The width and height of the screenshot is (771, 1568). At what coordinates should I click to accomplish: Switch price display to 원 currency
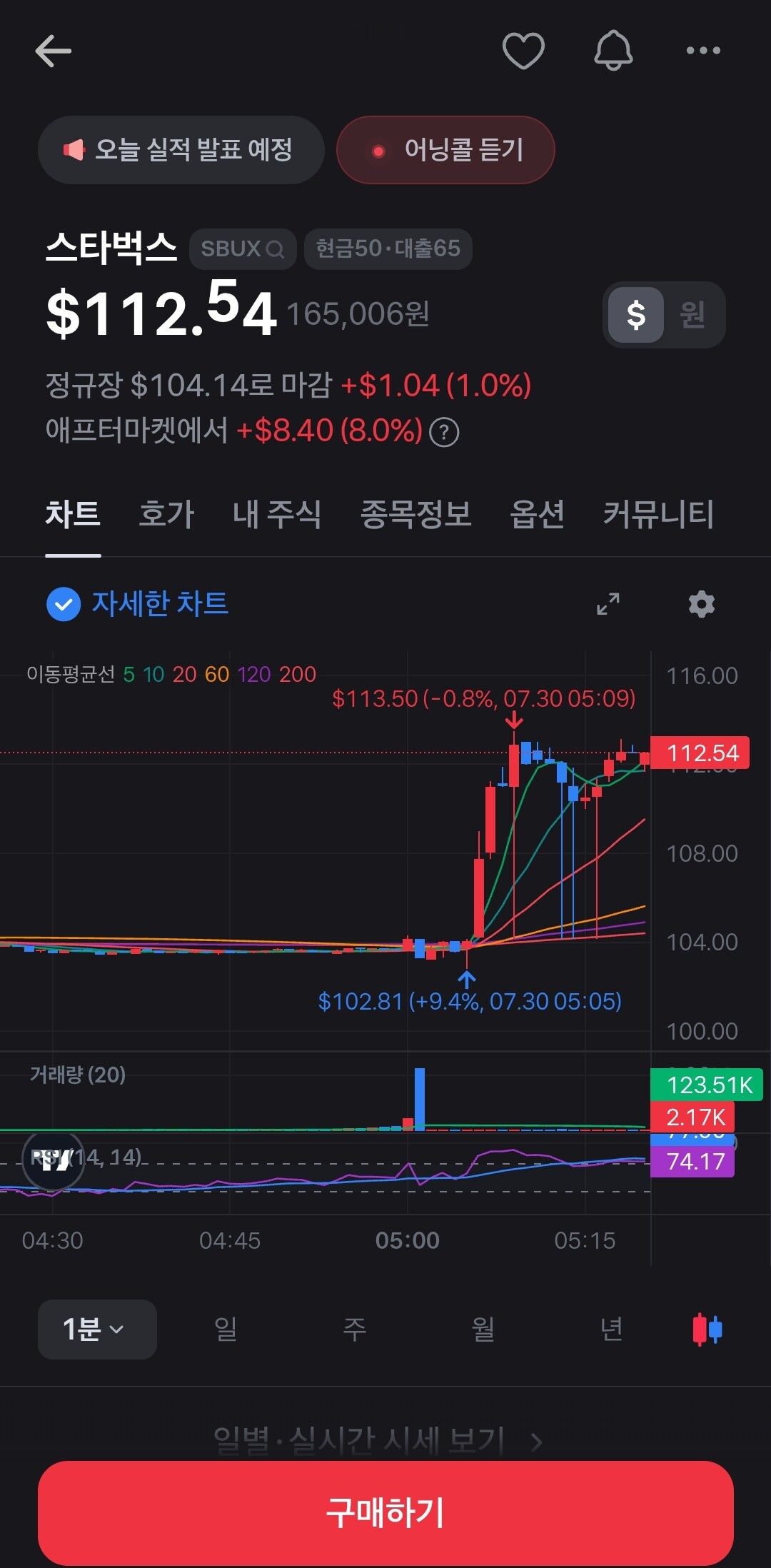(x=692, y=314)
